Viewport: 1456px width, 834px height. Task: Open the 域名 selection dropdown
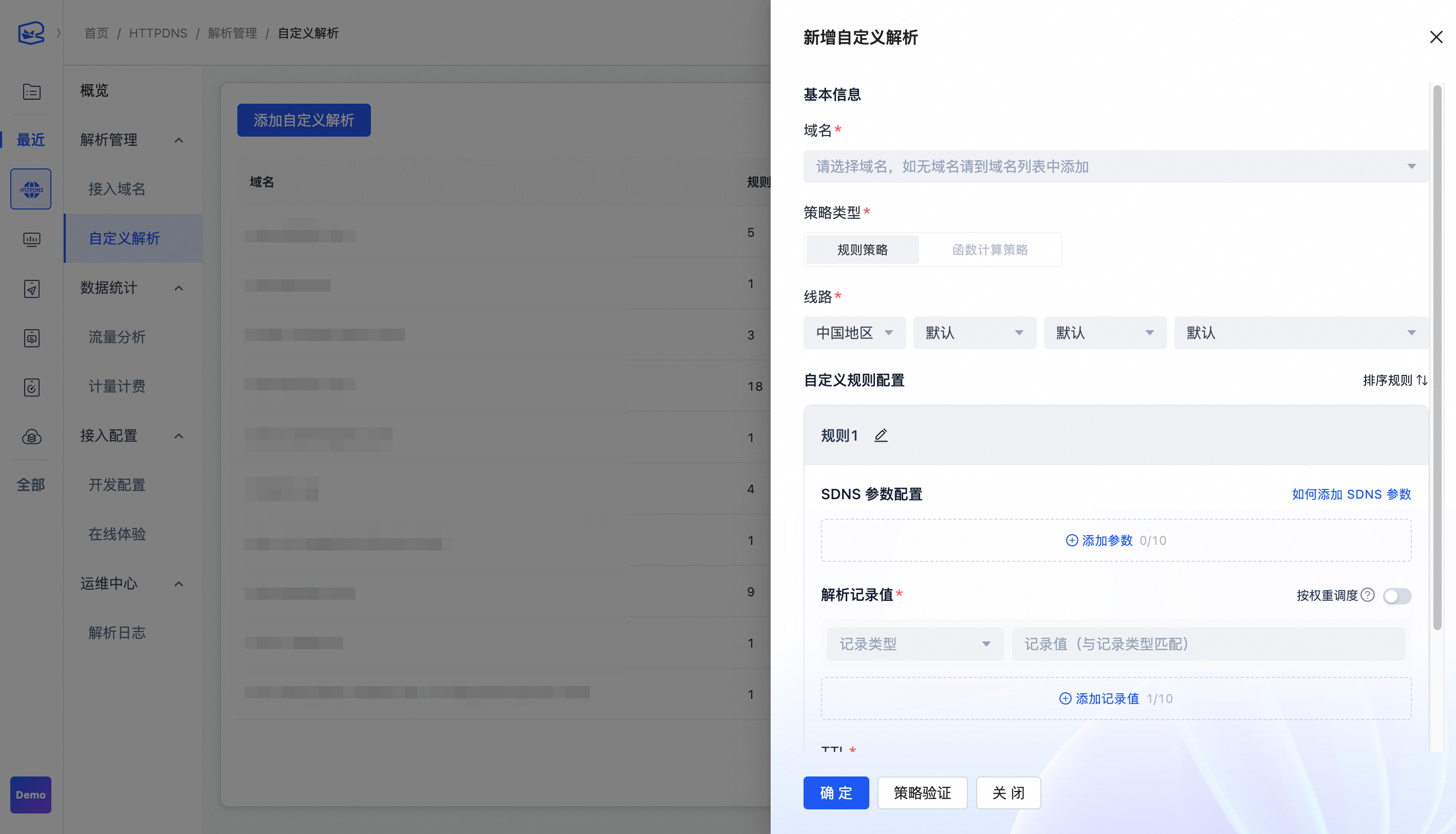tap(1115, 167)
